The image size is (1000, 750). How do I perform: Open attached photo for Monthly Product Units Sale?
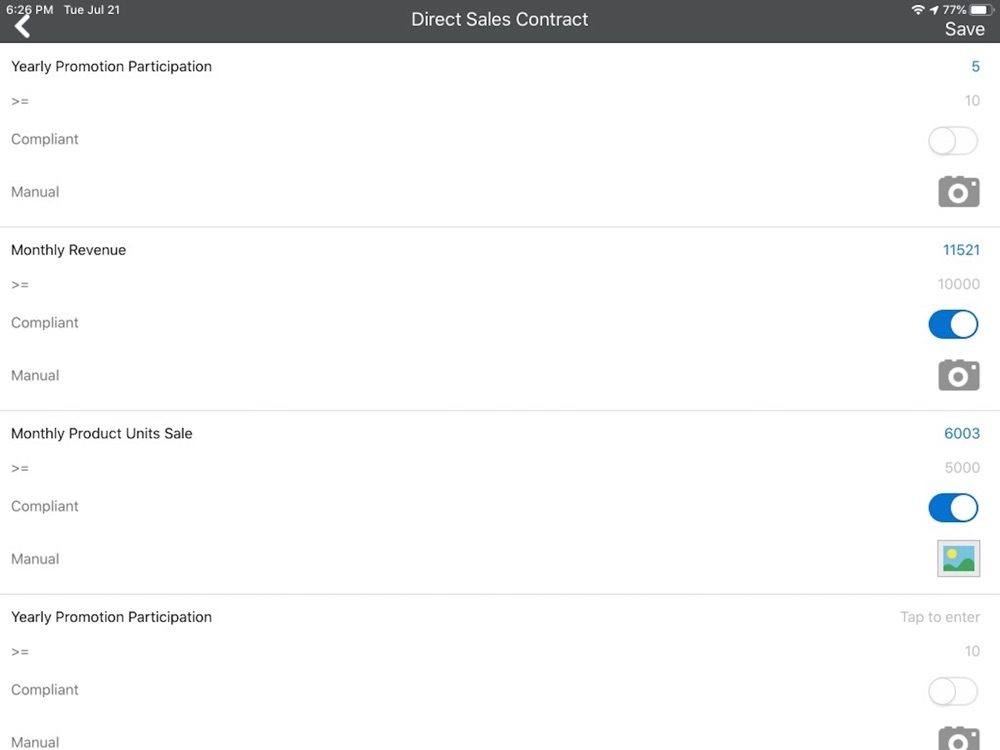[x=959, y=559]
